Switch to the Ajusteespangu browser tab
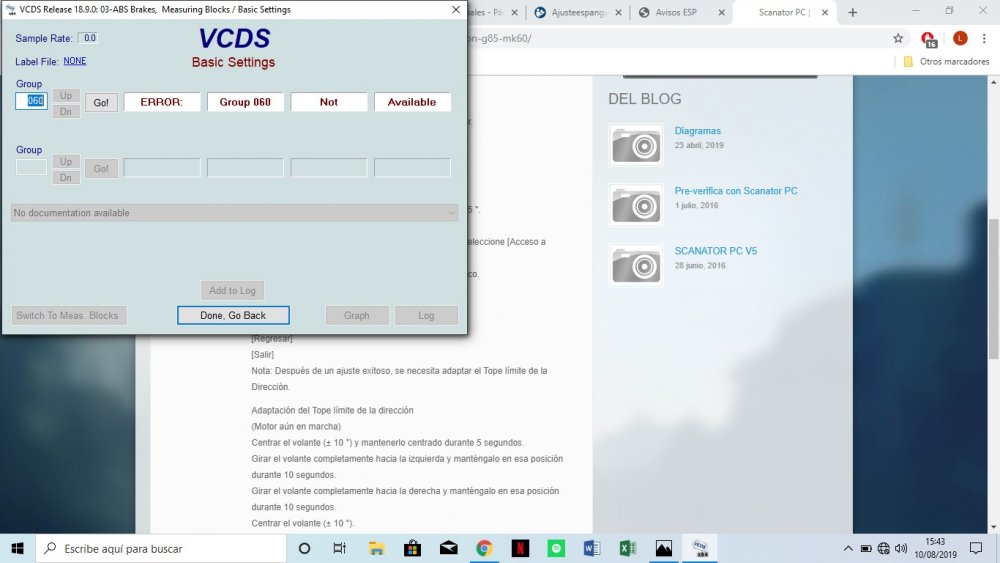 [x=579, y=12]
